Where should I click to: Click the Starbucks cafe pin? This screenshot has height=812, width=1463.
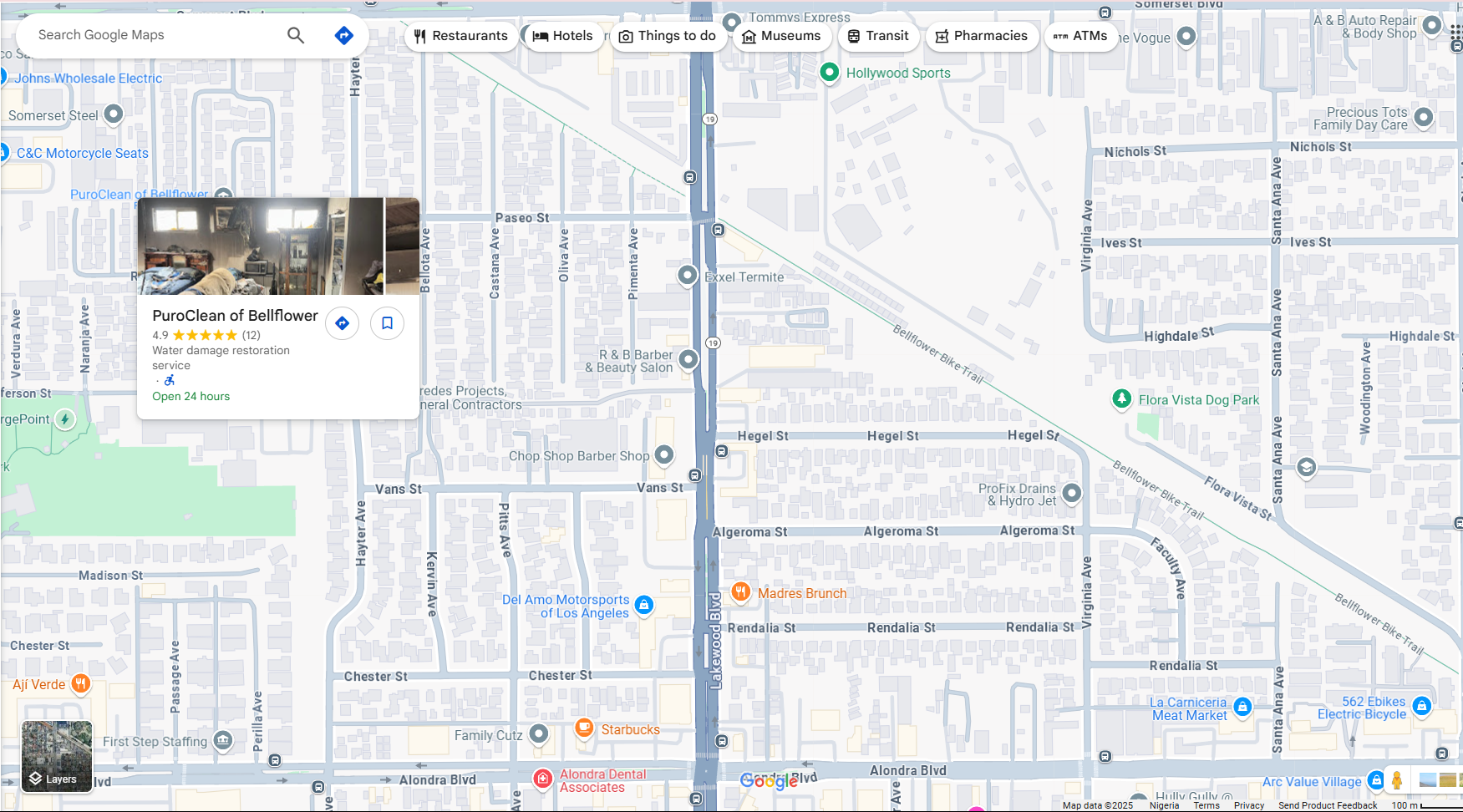coord(584,728)
